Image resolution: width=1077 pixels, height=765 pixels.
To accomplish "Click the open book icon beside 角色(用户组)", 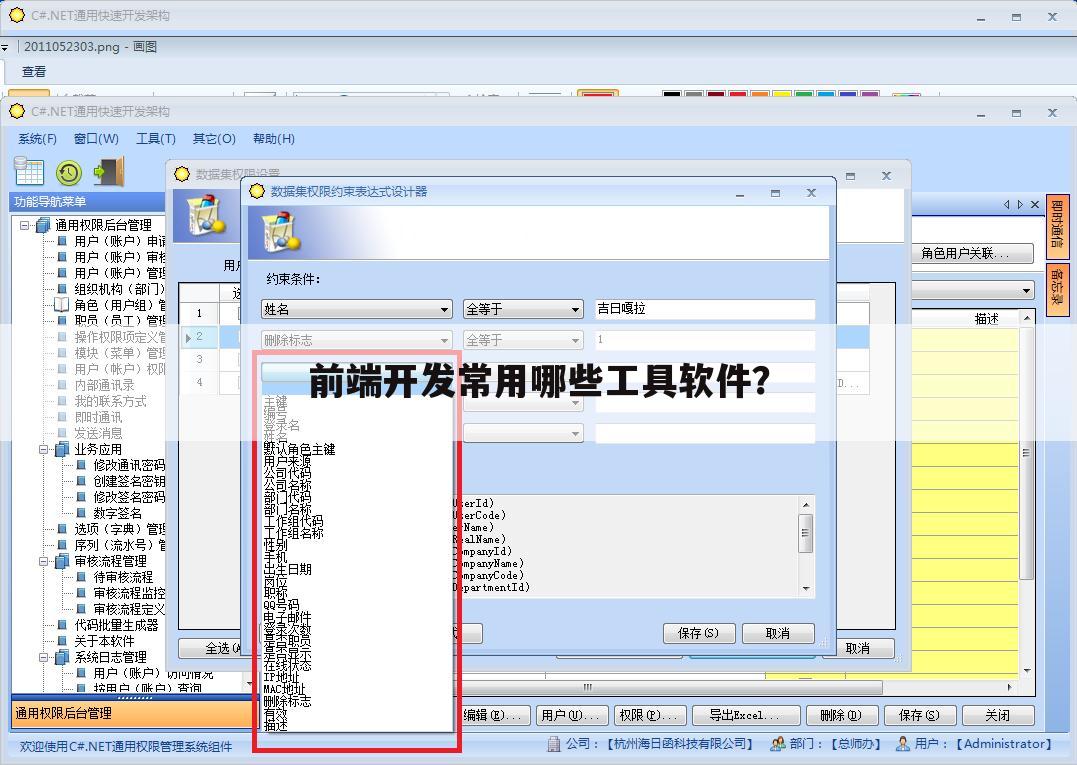I will (x=62, y=304).
